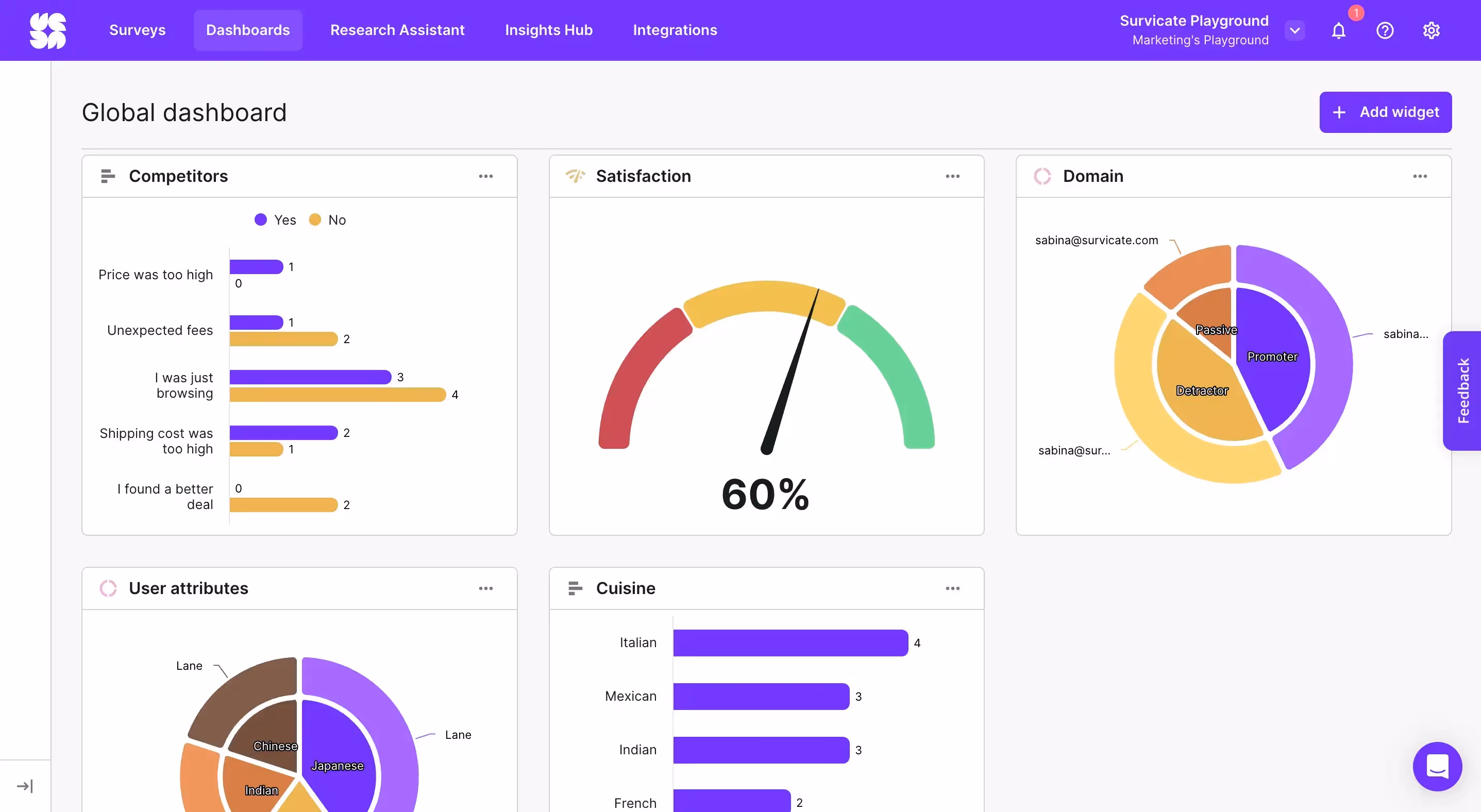
Task: Click the Japanese pie segment
Action: pyautogui.click(x=339, y=758)
